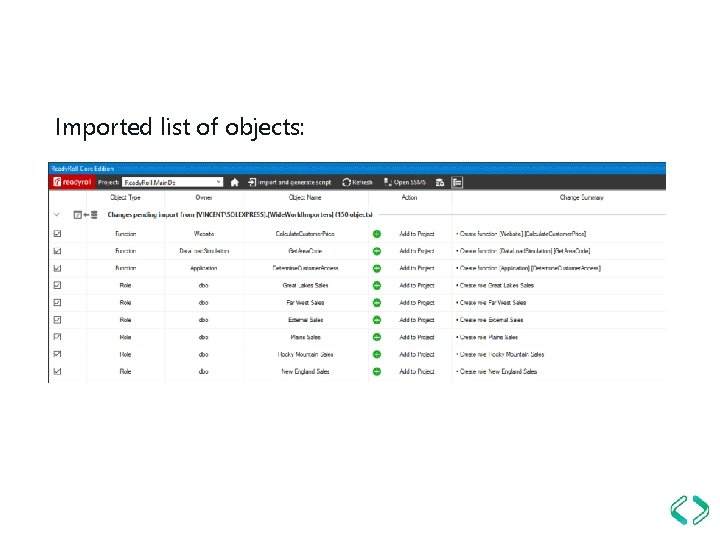Click the Object Name column header
The image size is (720, 540).
tap(305, 197)
